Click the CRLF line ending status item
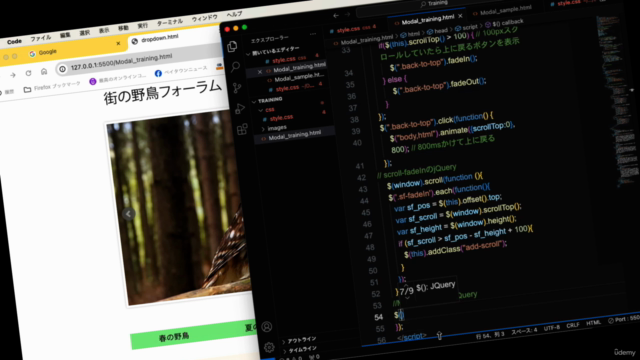Viewport: 640px width, 360px height. pos(573,325)
